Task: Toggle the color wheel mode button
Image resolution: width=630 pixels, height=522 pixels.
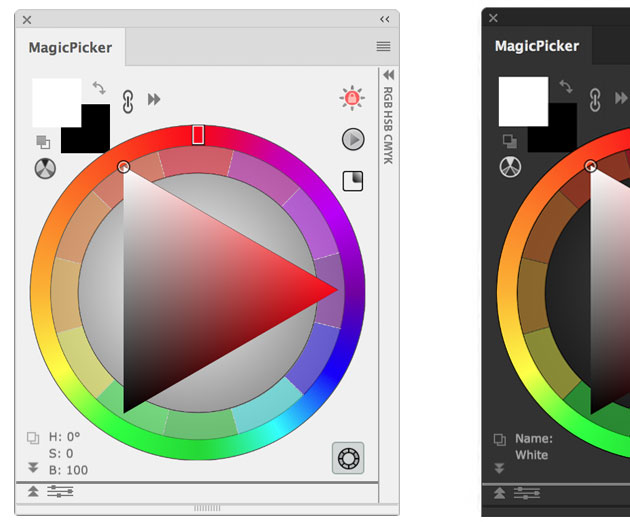Action: (x=348, y=459)
